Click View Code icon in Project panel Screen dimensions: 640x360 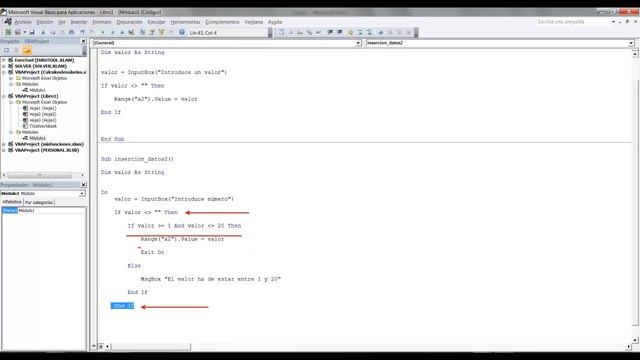6,50
